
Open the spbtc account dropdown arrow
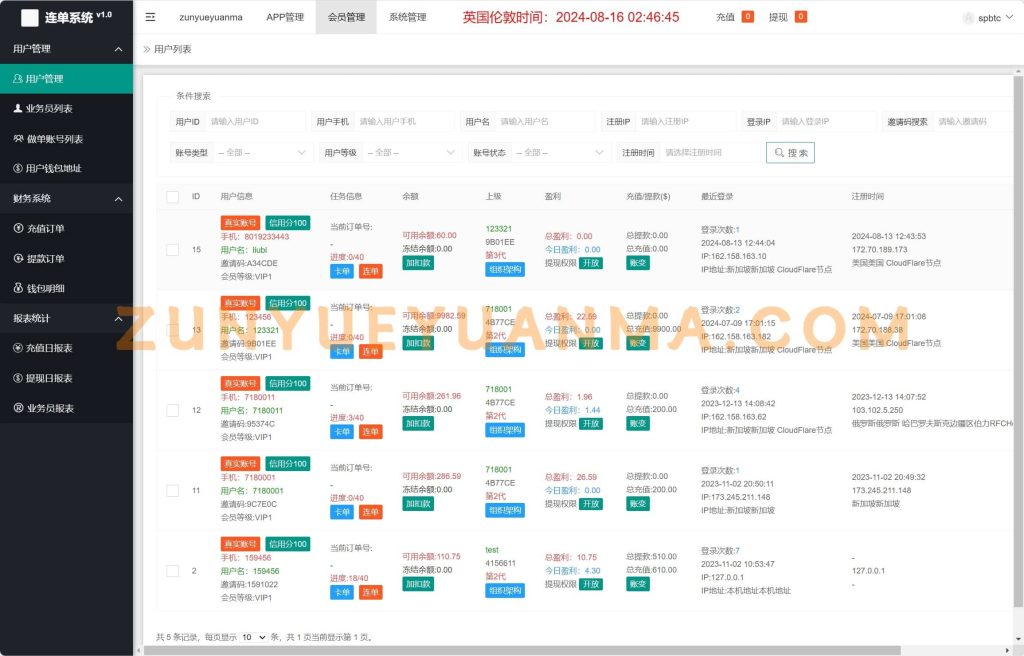tap(1009, 18)
